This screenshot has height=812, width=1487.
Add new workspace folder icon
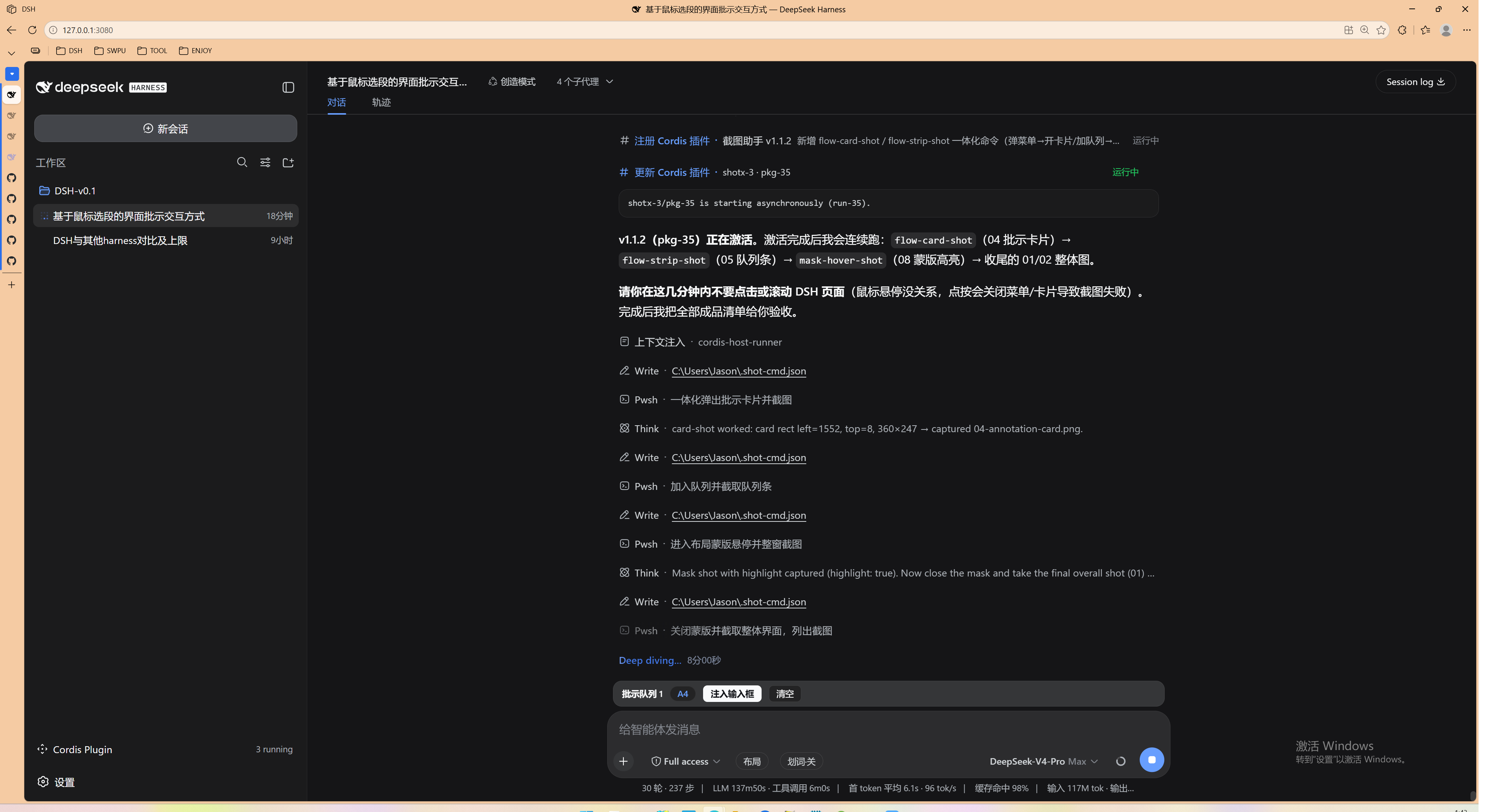click(288, 162)
